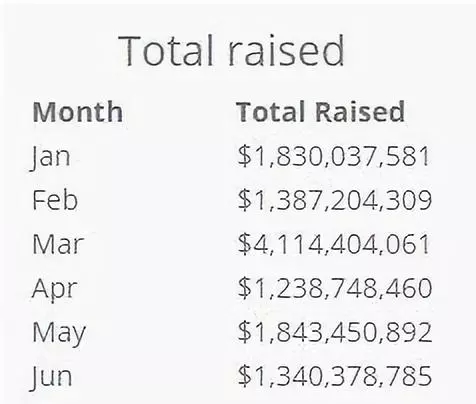Click the Apr month cell
The width and height of the screenshot is (476, 404).
click(55, 290)
